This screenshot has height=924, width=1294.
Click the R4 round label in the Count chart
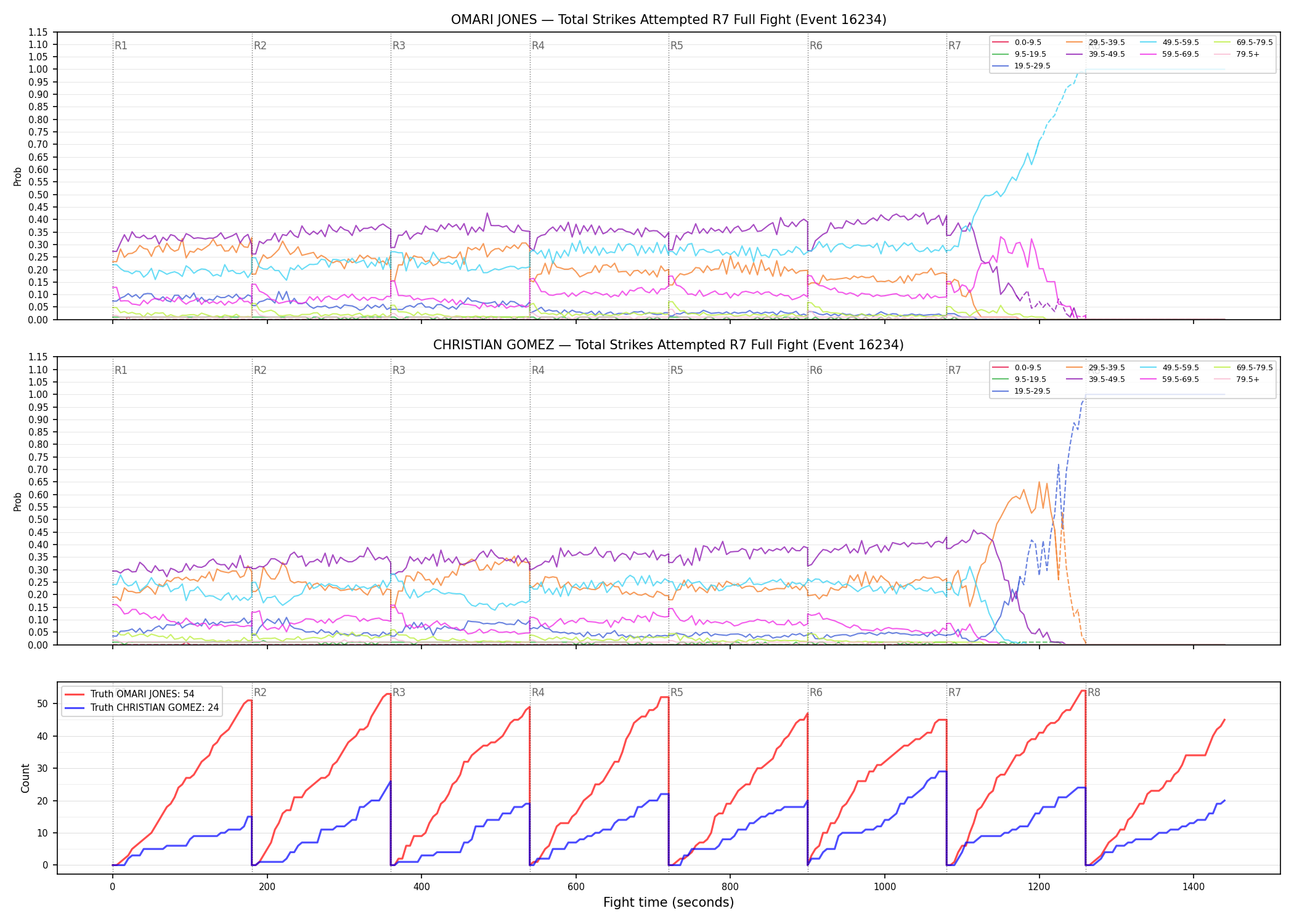(x=538, y=692)
